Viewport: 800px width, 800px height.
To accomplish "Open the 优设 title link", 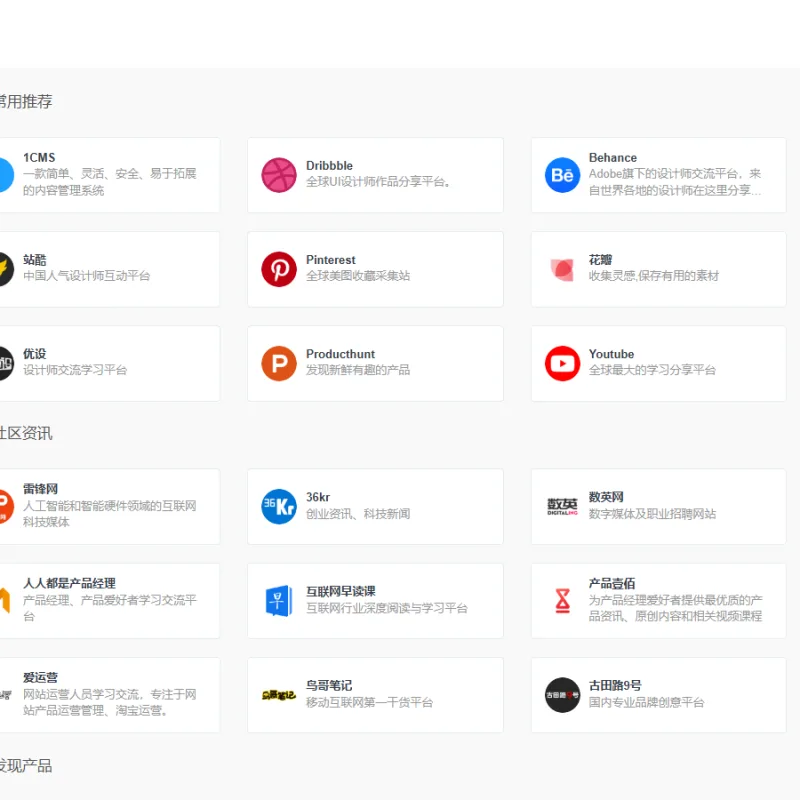I will tap(35, 354).
